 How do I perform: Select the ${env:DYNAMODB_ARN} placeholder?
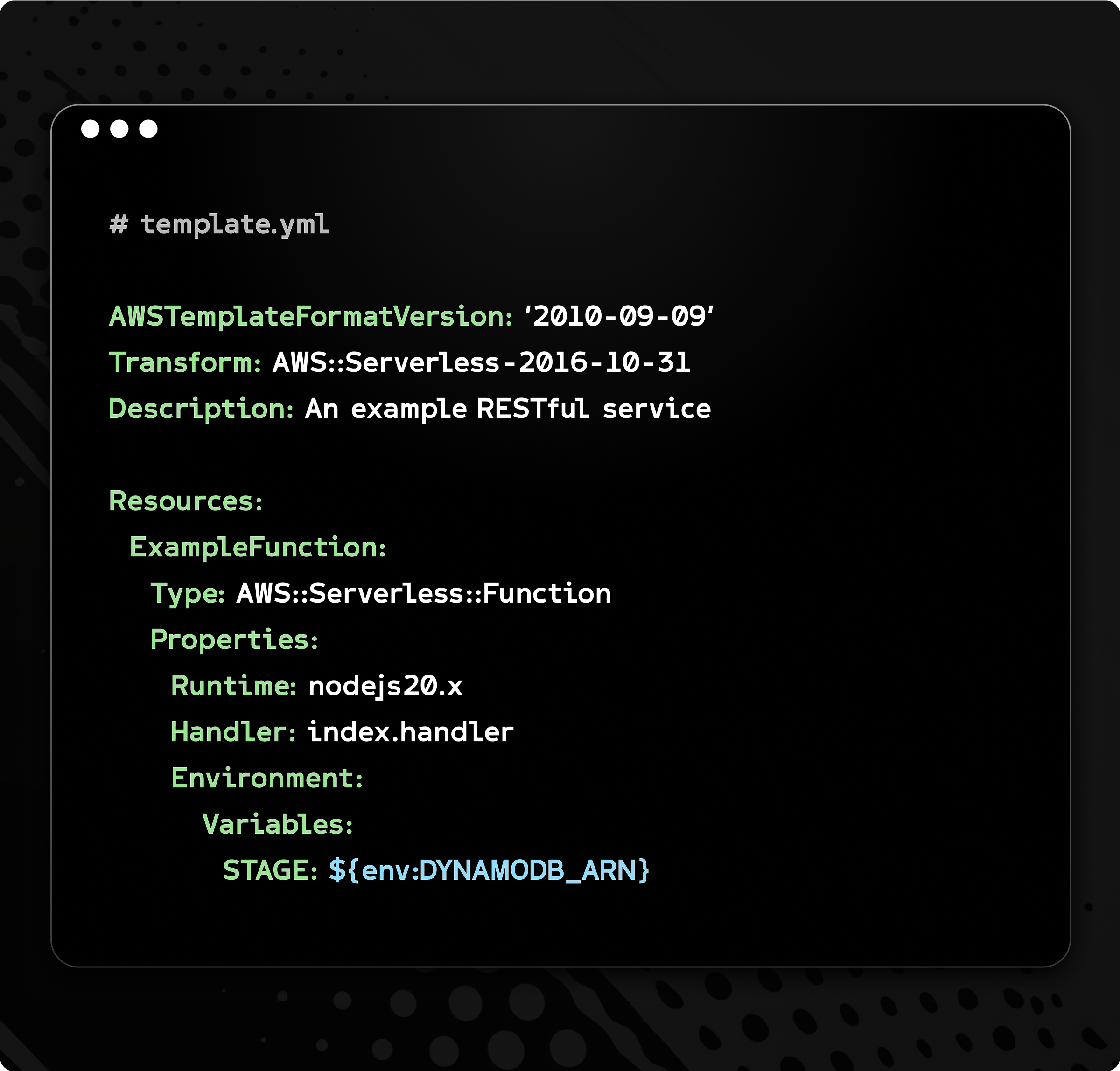(x=489, y=870)
